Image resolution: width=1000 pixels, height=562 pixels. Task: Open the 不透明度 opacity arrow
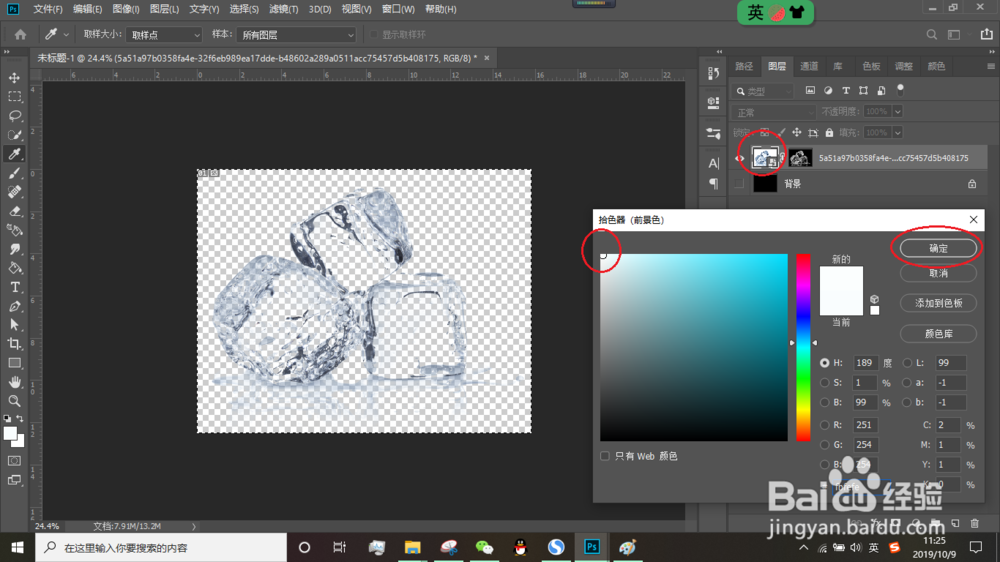(897, 112)
